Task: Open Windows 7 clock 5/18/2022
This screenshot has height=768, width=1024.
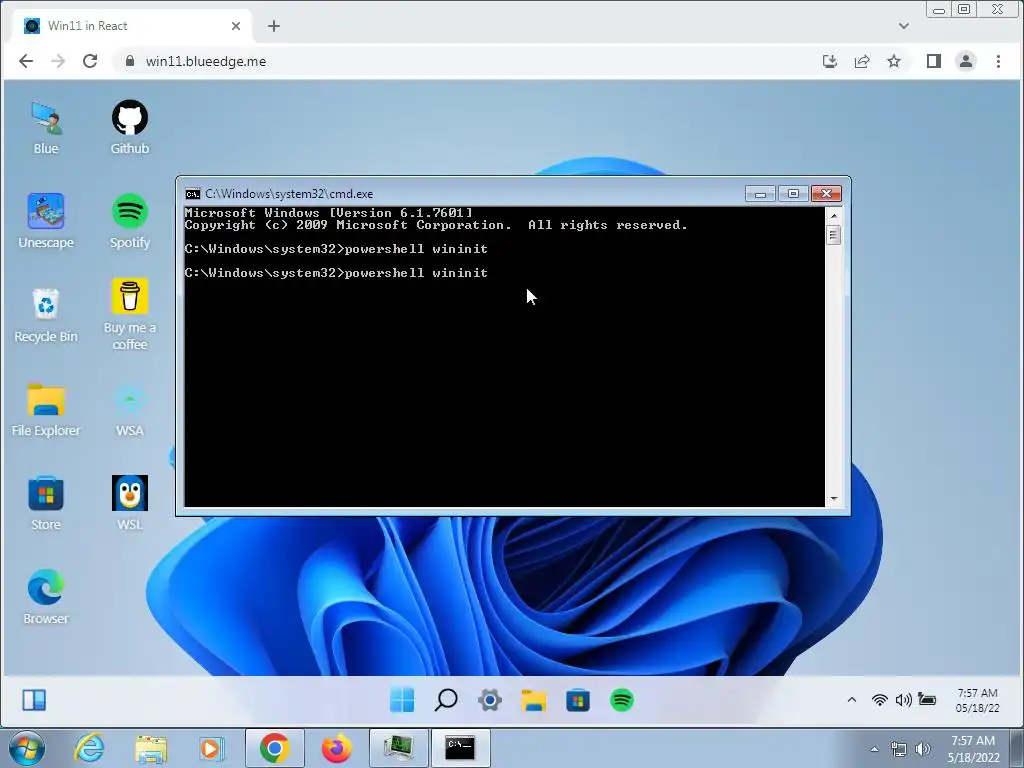Action: click(x=973, y=749)
